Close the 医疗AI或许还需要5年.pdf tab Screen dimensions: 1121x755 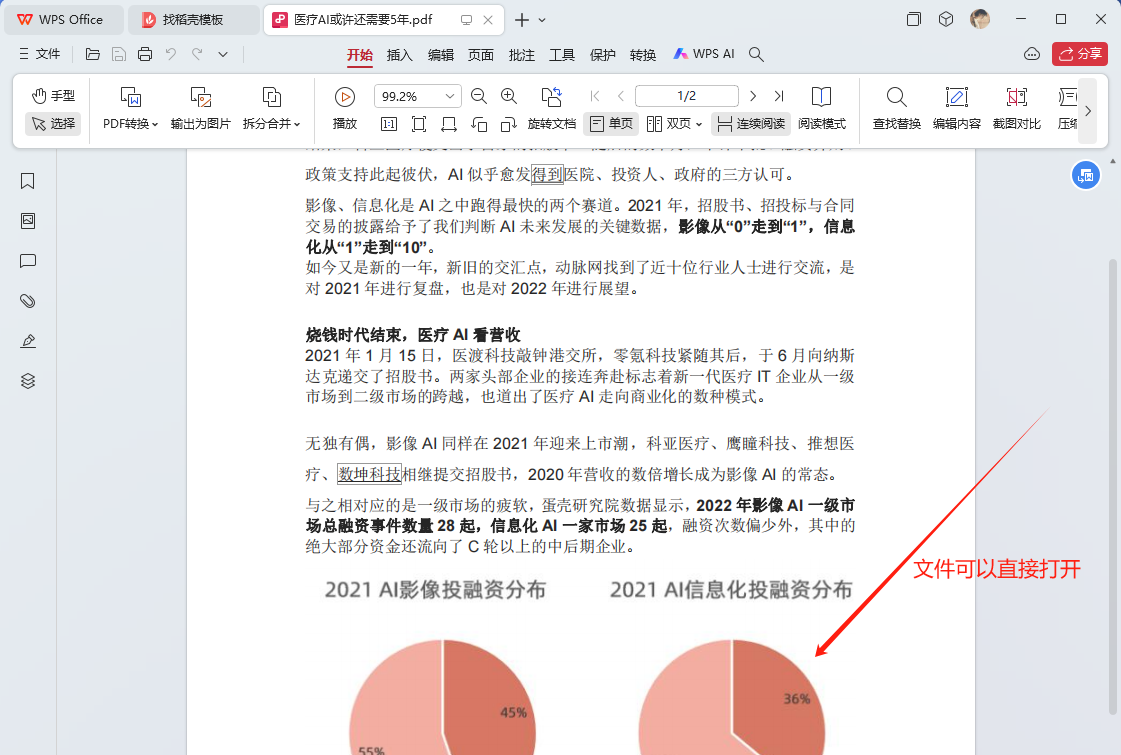(488, 20)
